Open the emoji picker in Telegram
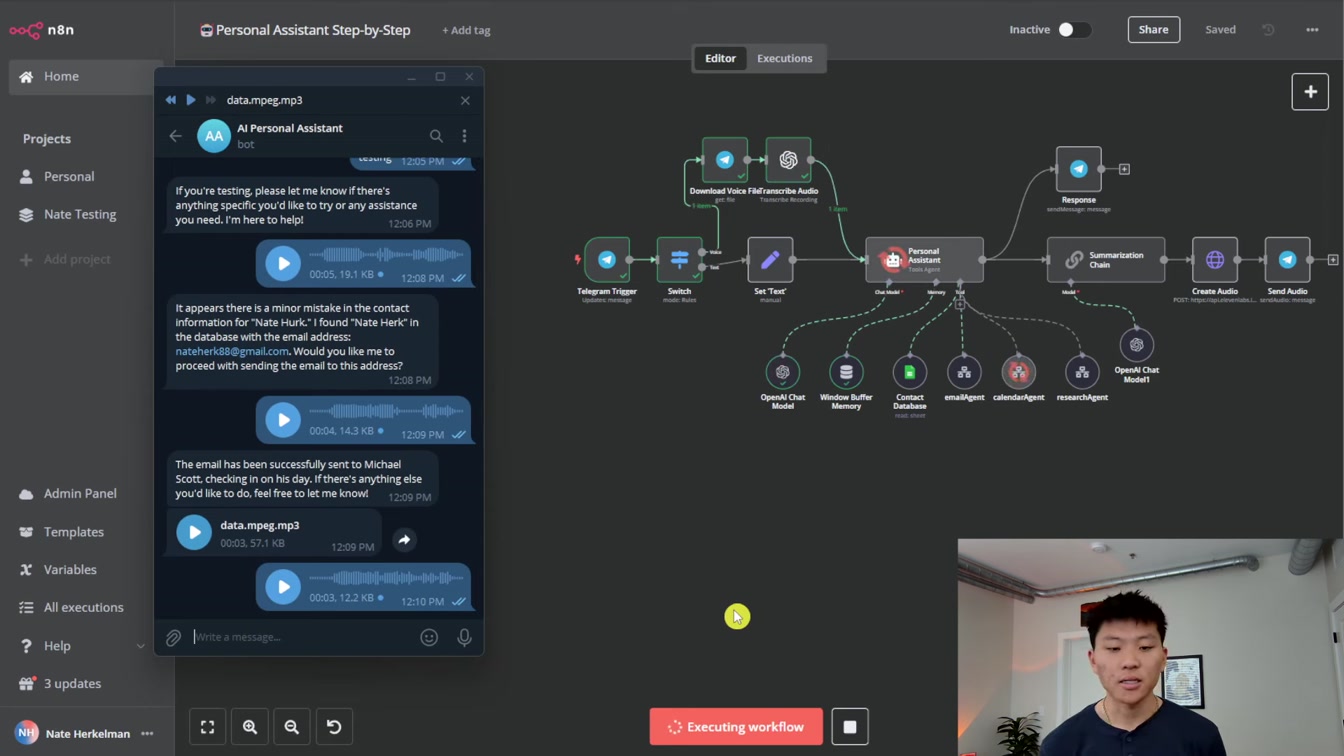 pos(429,637)
